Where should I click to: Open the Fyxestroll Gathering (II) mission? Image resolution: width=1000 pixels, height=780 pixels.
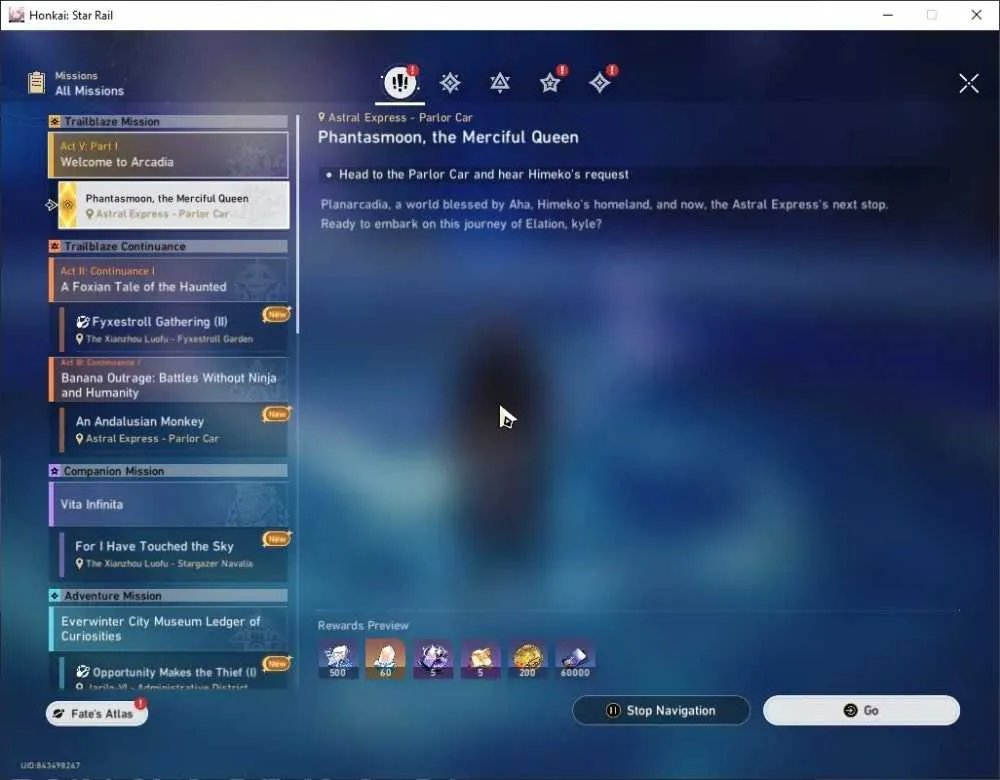[x=173, y=329]
